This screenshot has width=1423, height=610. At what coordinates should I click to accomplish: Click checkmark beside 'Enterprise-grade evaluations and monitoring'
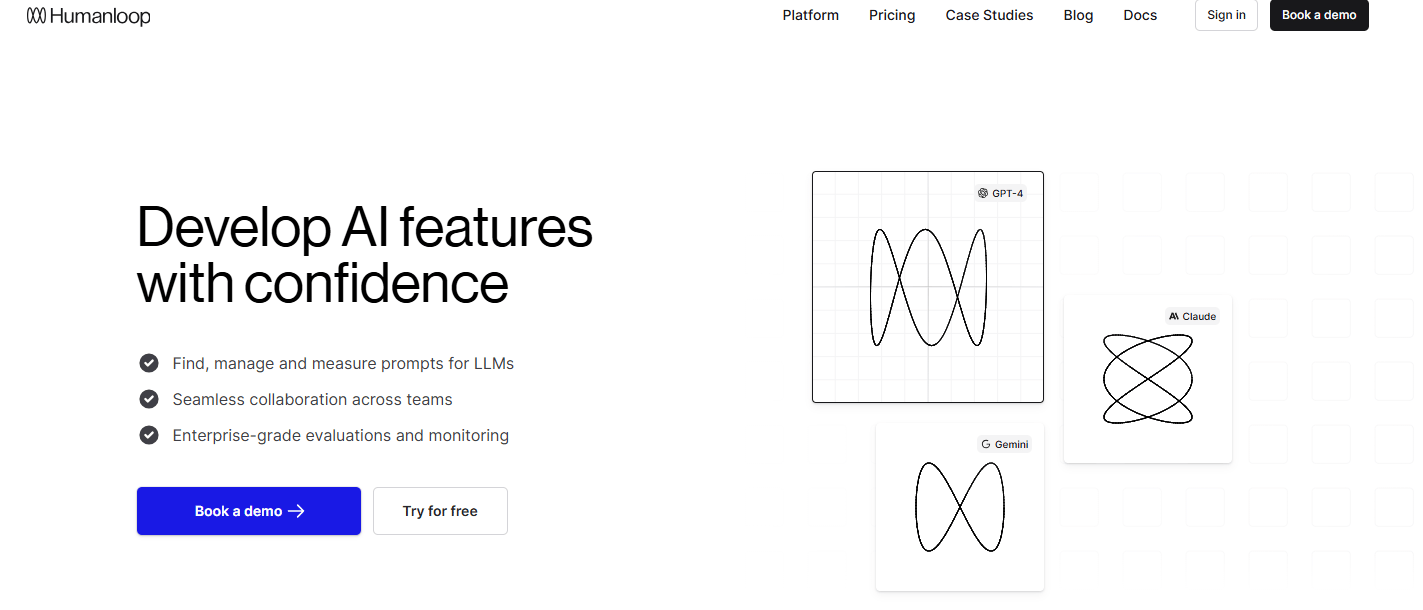(x=149, y=435)
